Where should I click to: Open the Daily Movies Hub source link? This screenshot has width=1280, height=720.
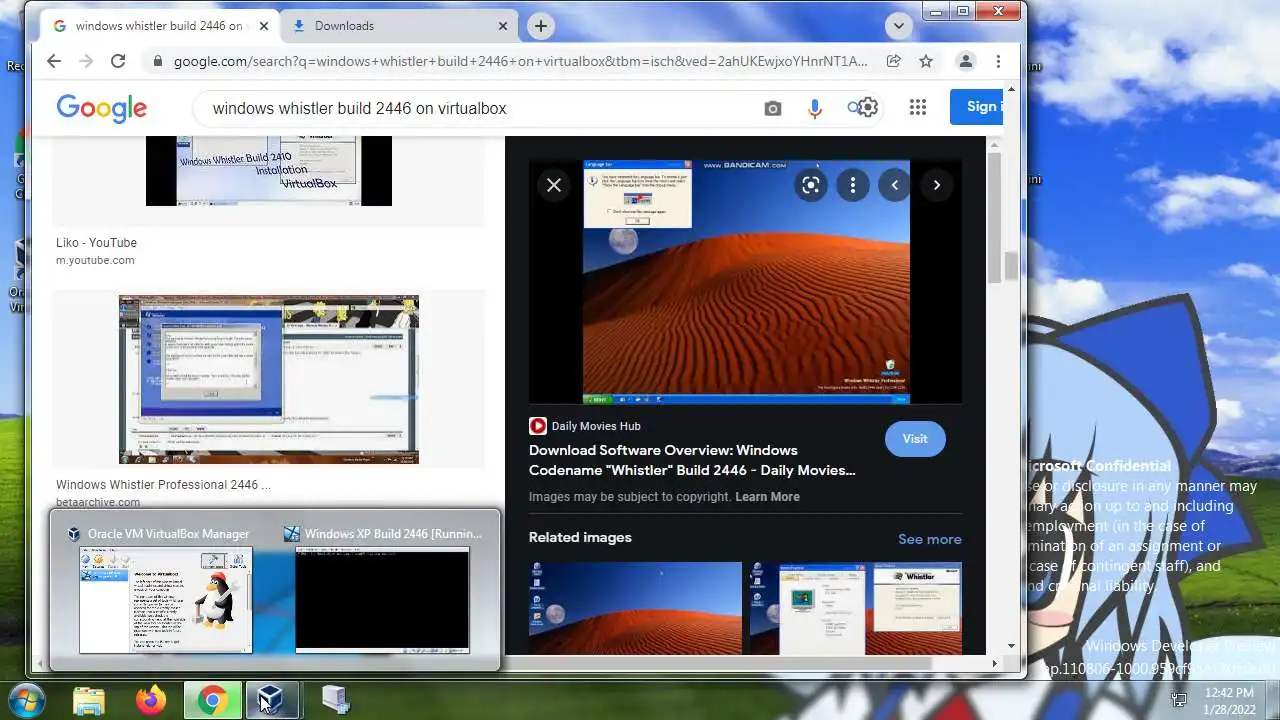(585, 426)
